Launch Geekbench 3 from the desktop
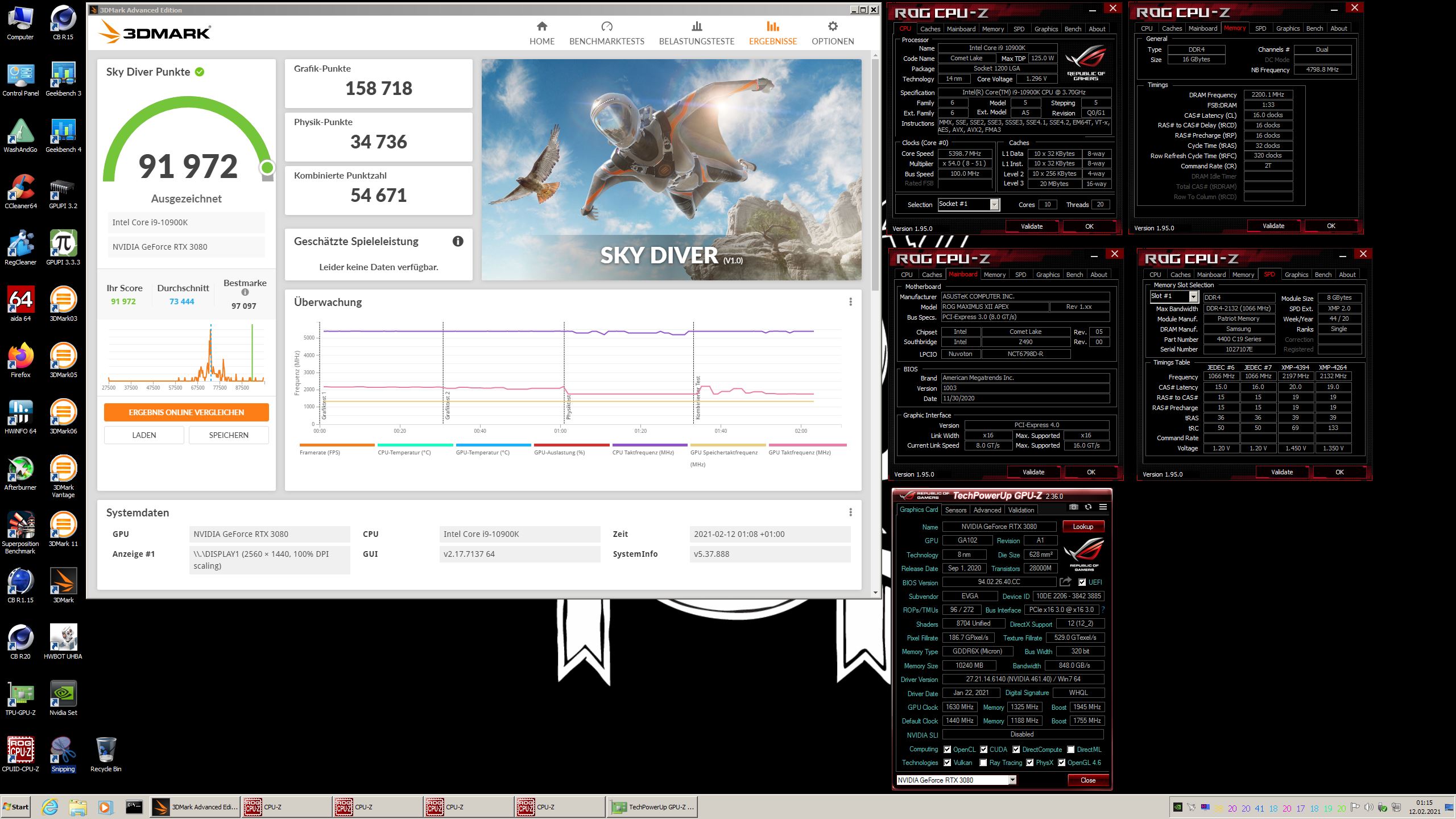 click(x=63, y=79)
